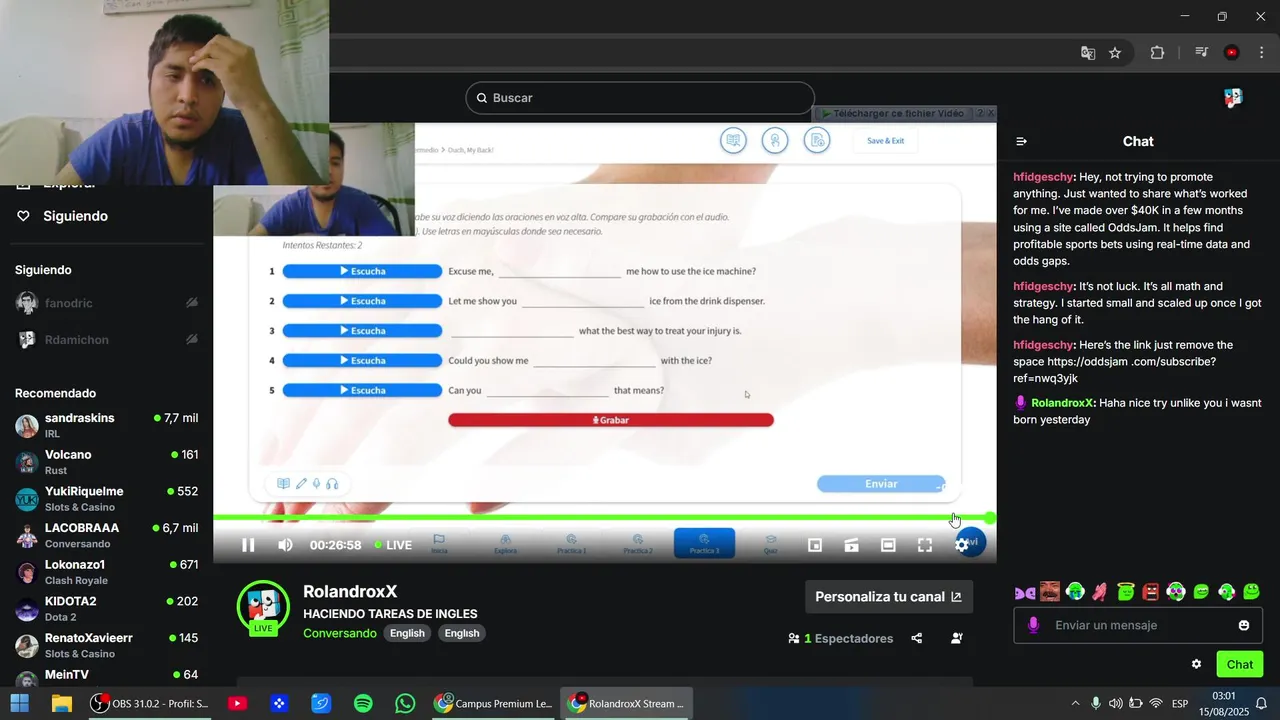Insert the purple fish-shaped emote
This screenshot has width=1280, height=720.
point(1025,592)
